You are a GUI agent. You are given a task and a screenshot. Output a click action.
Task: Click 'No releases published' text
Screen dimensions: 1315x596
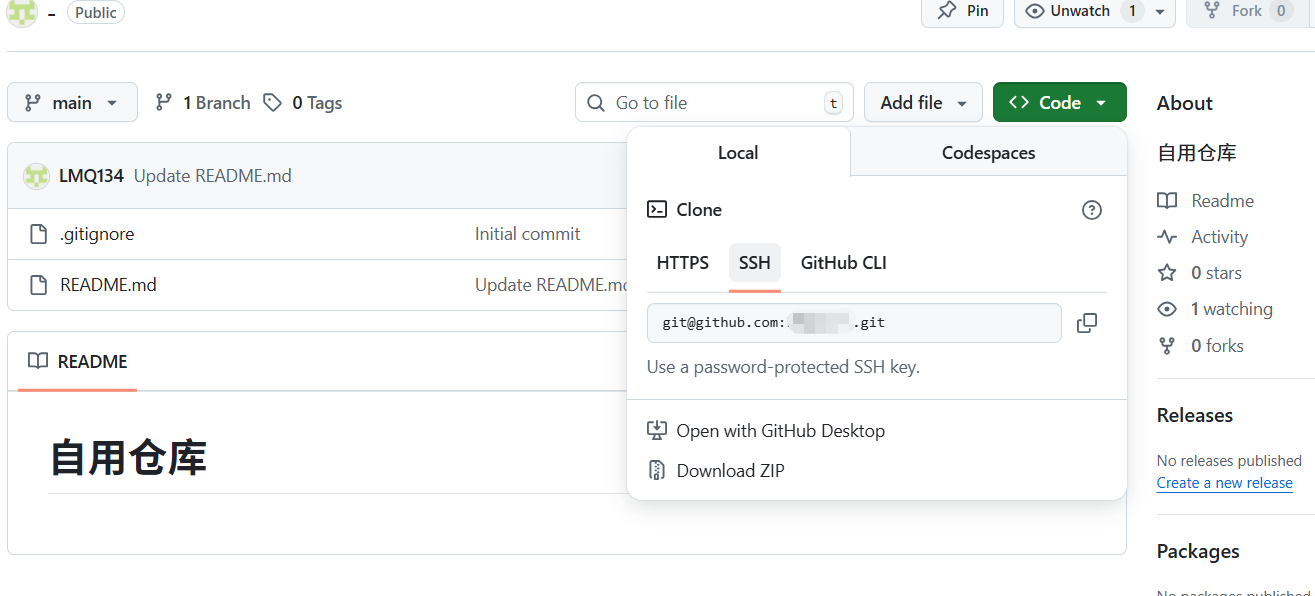[1229, 461]
